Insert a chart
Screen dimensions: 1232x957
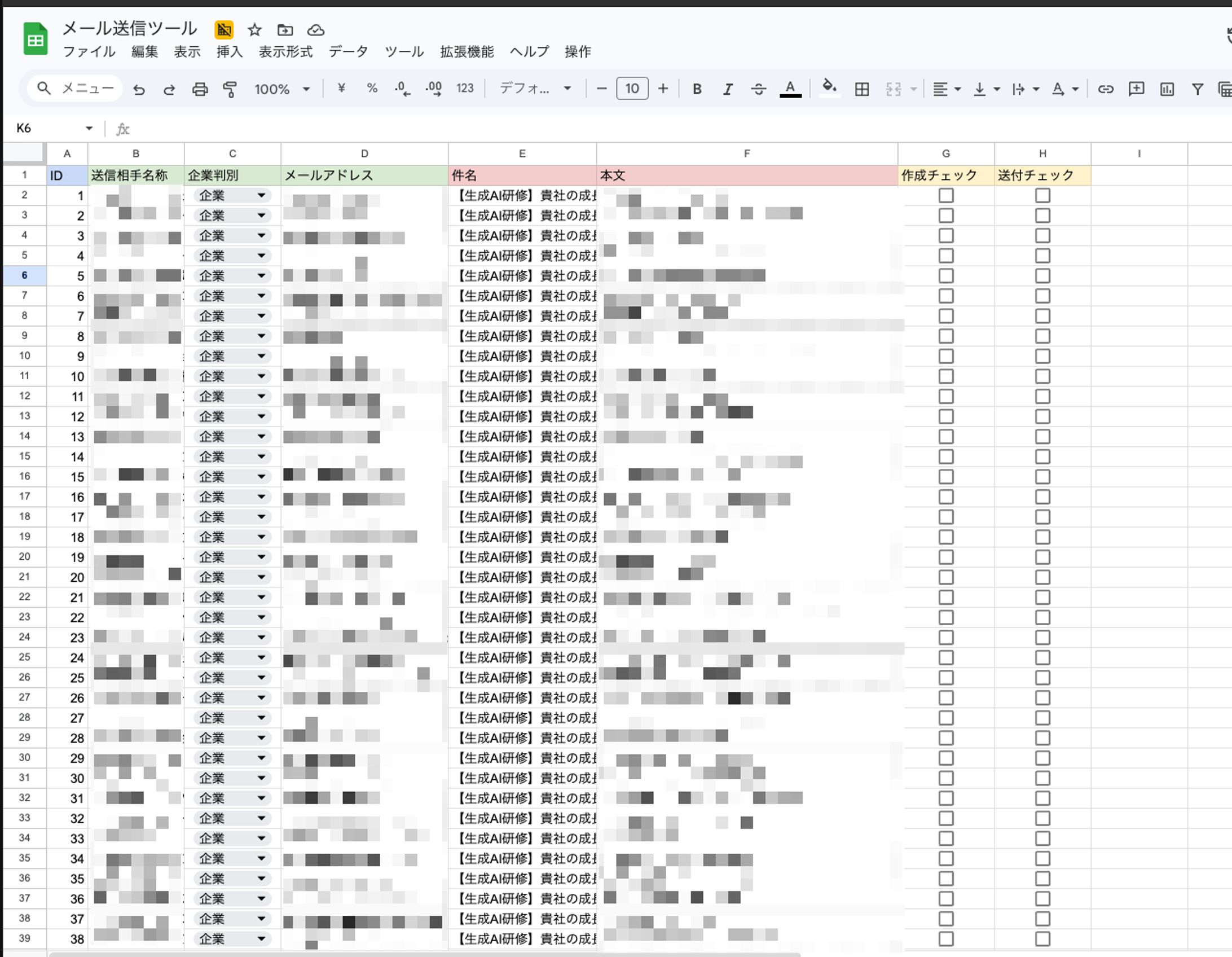[x=1167, y=89]
